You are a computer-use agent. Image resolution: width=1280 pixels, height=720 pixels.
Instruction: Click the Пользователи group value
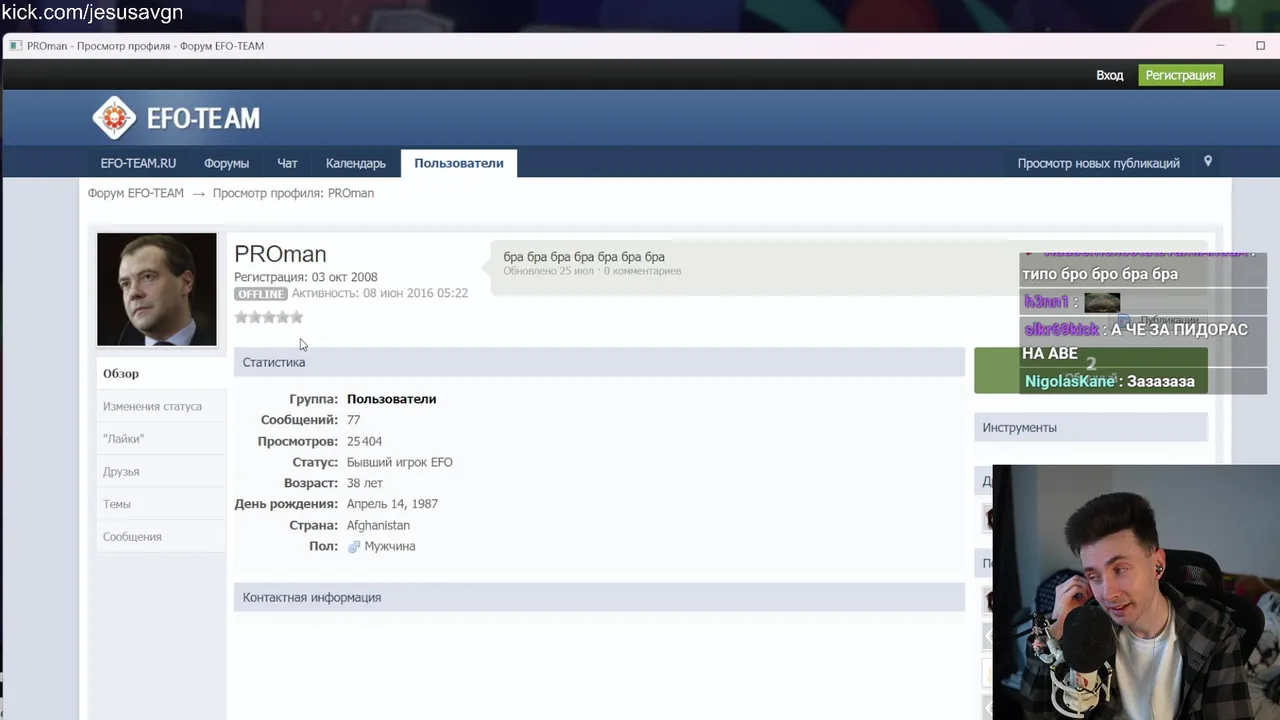(x=391, y=399)
